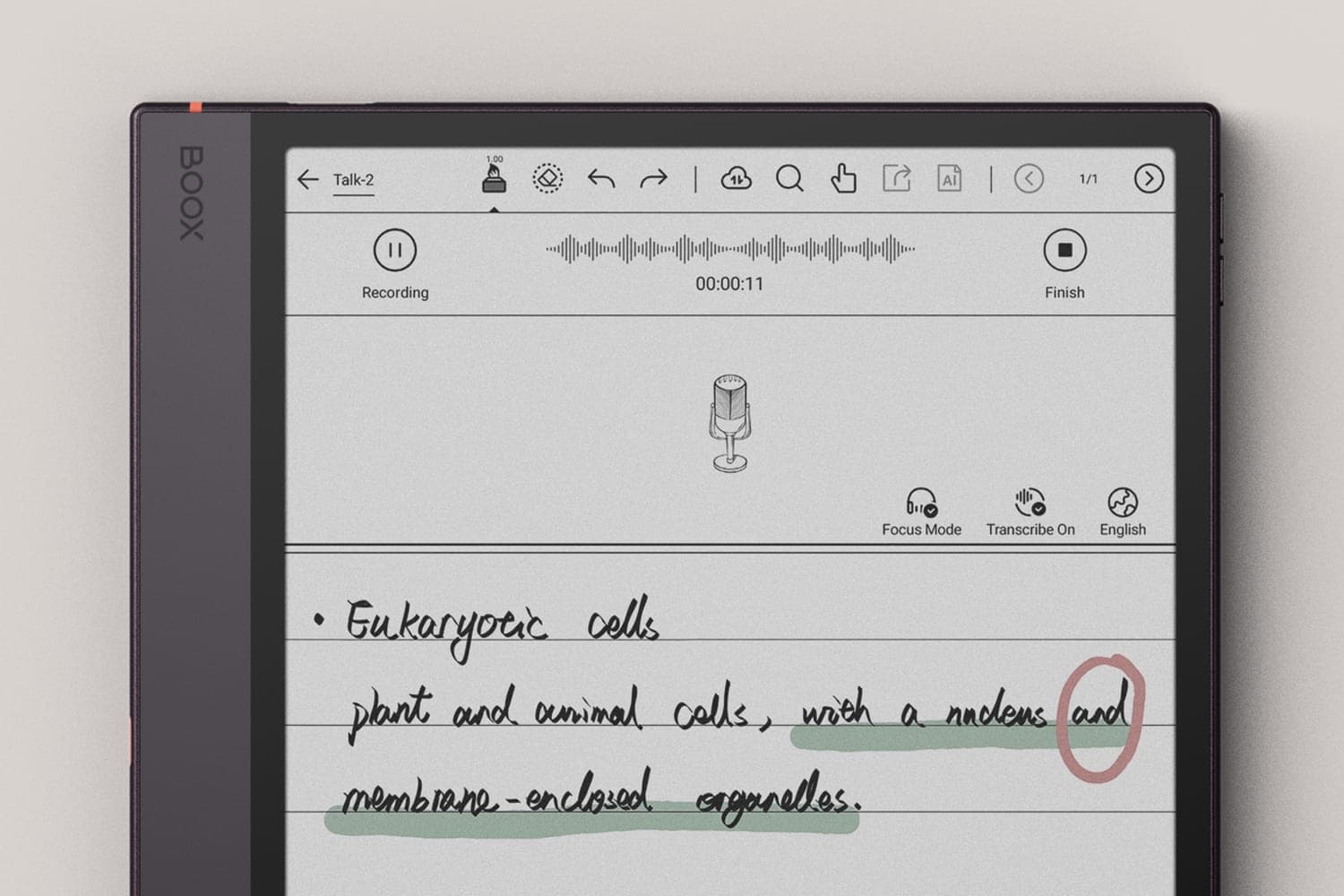
Task: Open the Talk-2 note title
Action: (x=353, y=180)
